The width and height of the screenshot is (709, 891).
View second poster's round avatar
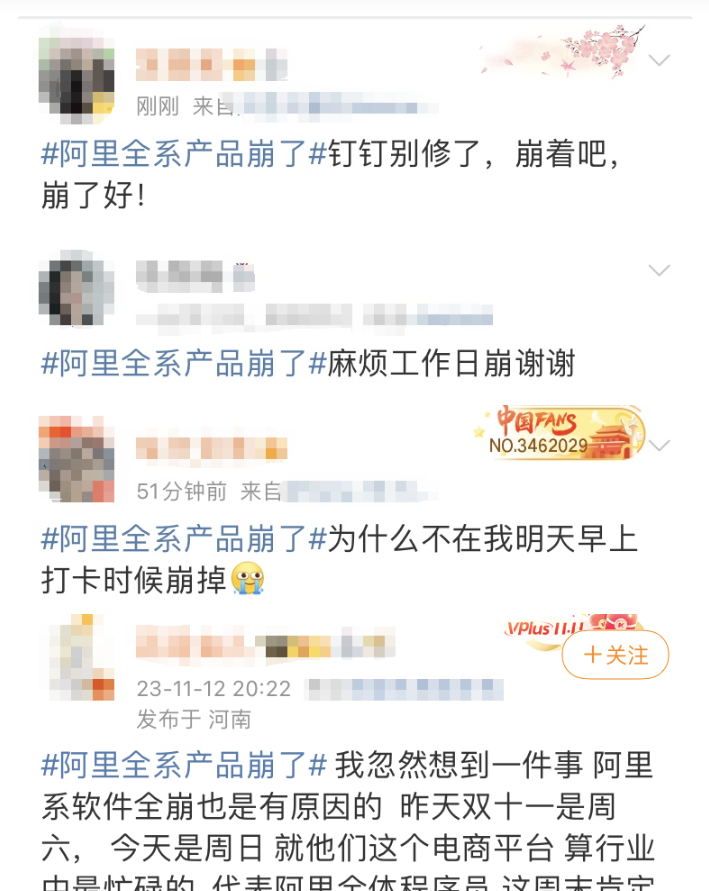click(x=77, y=288)
